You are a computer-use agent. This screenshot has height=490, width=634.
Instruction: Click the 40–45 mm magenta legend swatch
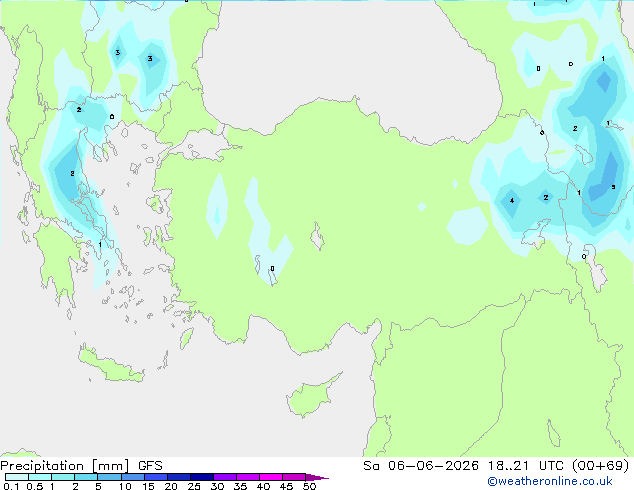pyautogui.click(x=271, y=477)
